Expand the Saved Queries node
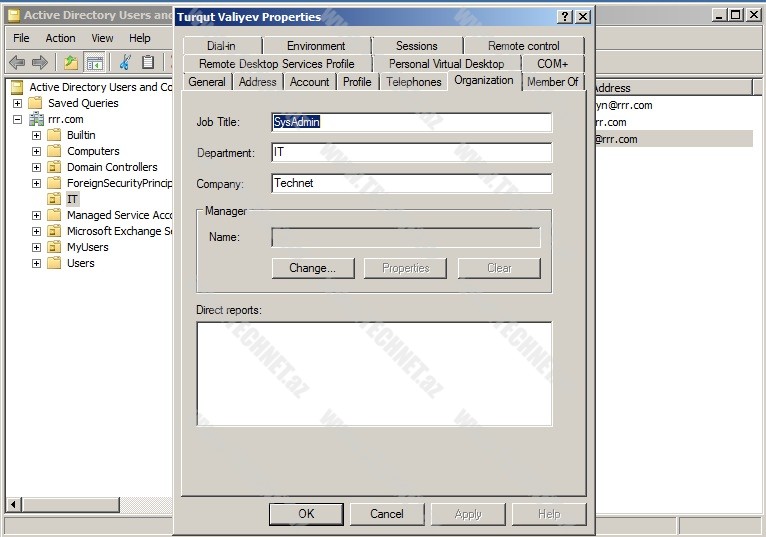The height and width of the screenshot is (537, 766). pos(17,103)
